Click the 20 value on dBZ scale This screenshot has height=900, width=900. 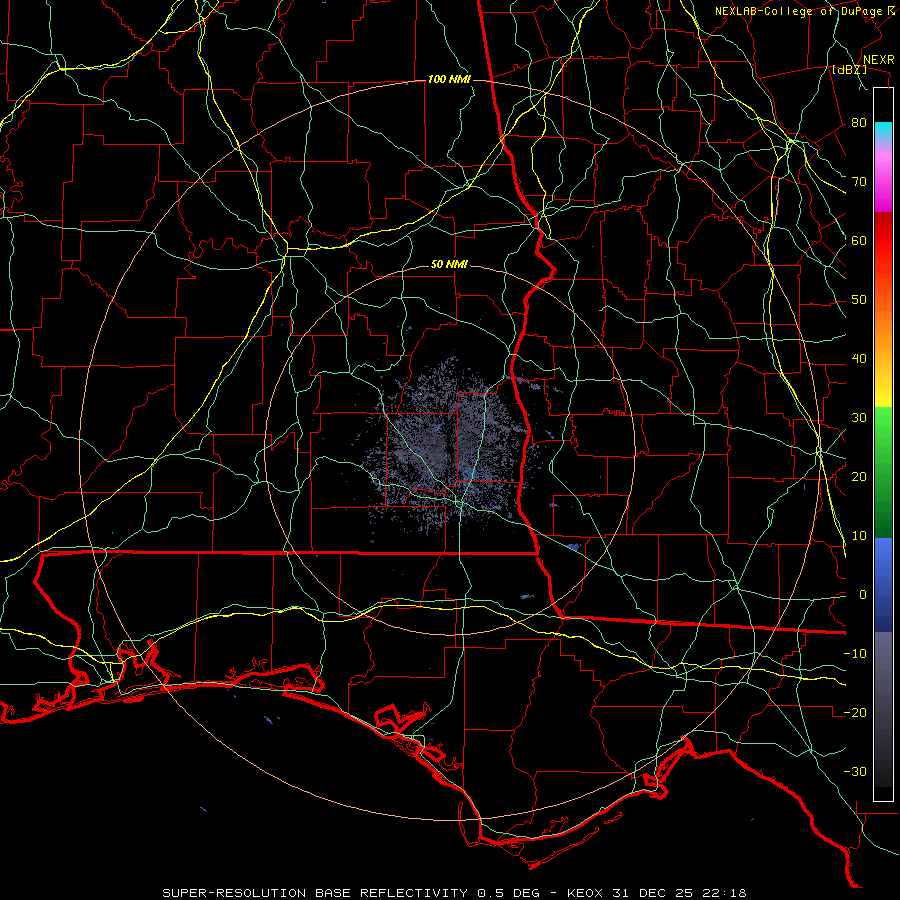[x=859, y=477]
